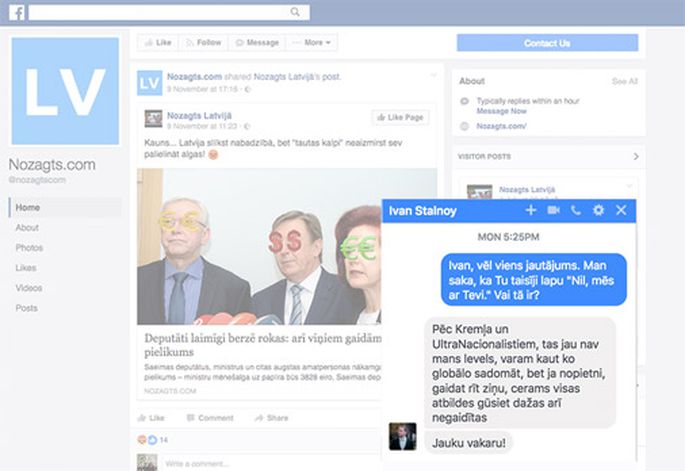This screenshot has width=685, height=471.
Task: Start a voice call in the chat
Action: (576, 210)
